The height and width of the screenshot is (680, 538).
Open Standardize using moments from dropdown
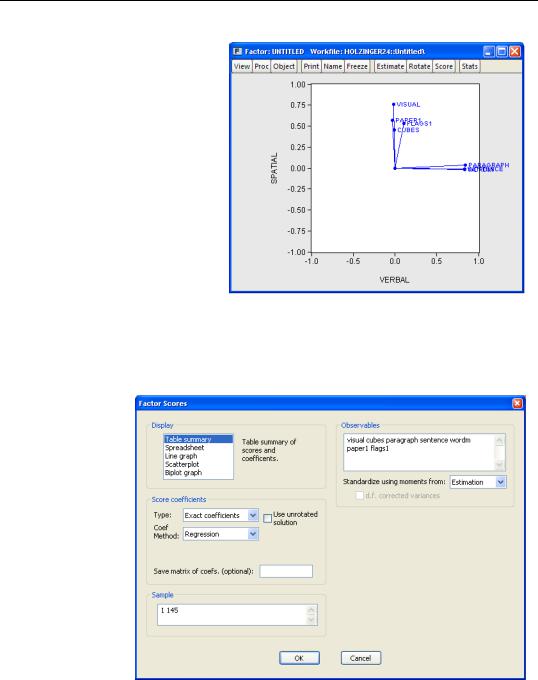tap(478, 482)
